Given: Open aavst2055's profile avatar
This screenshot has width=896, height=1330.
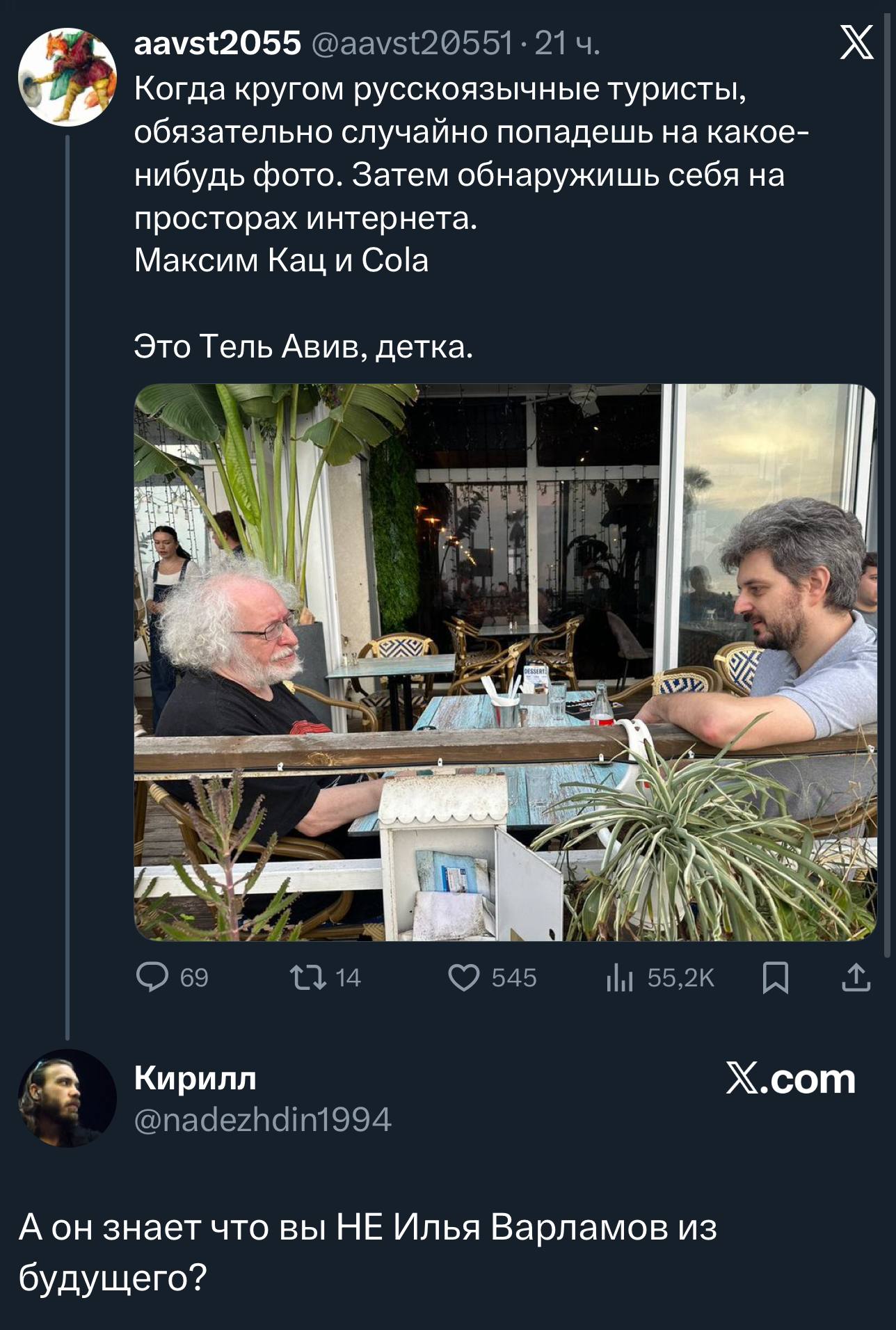Looking at the screenshot, I should point(67,77).
